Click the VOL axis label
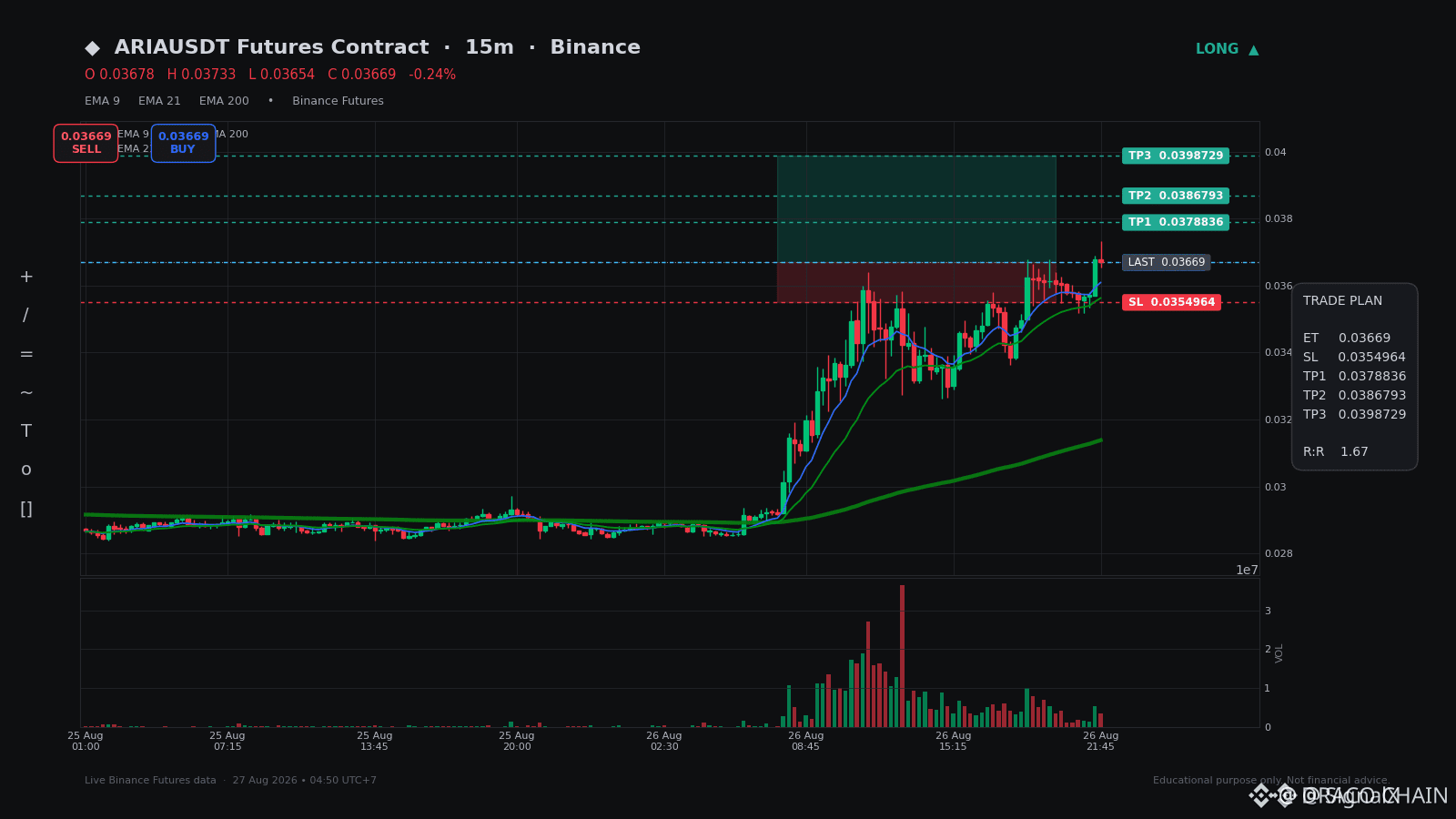 click(1279, 652)
